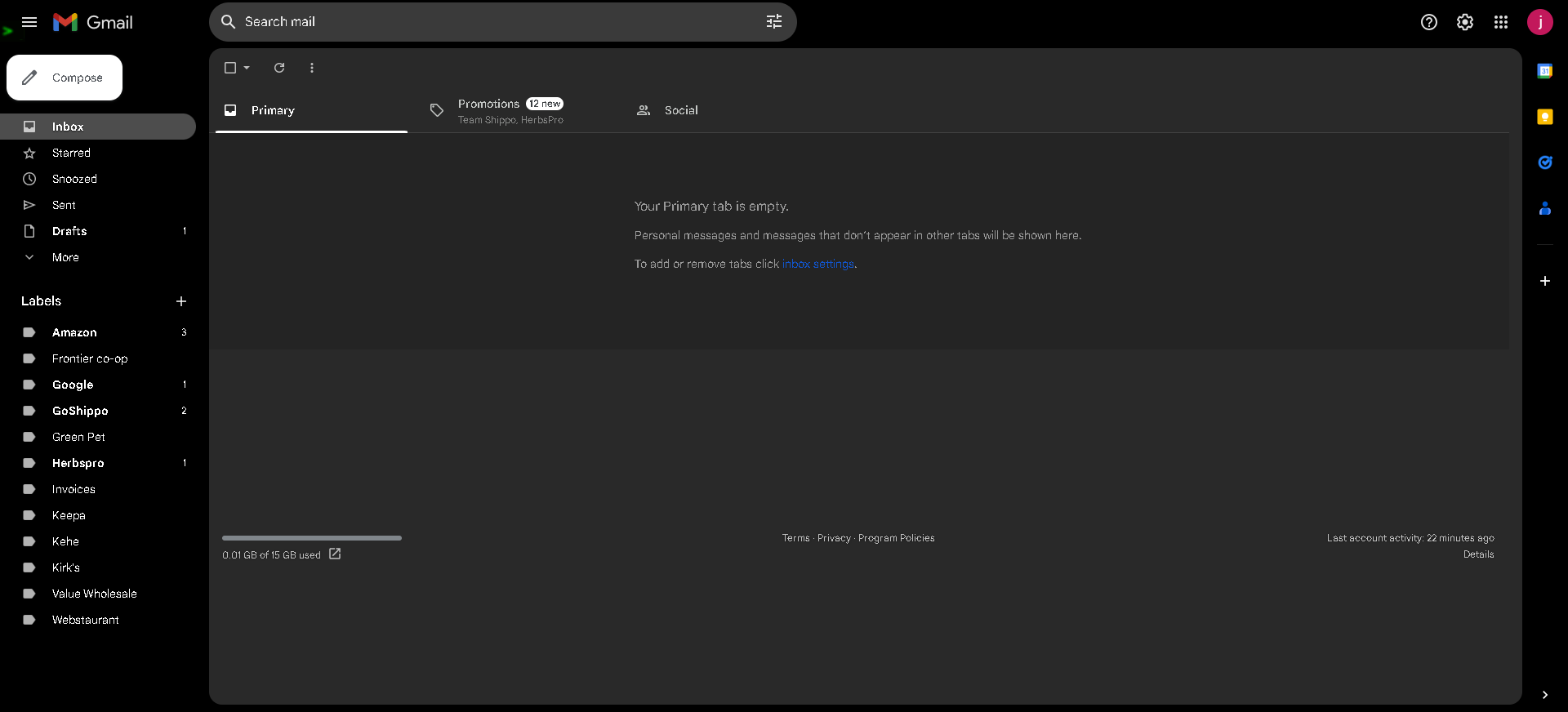Click the Webstaurant label tag icon
The height and width of the screenshot is (712, 1568).
[29, 620]
